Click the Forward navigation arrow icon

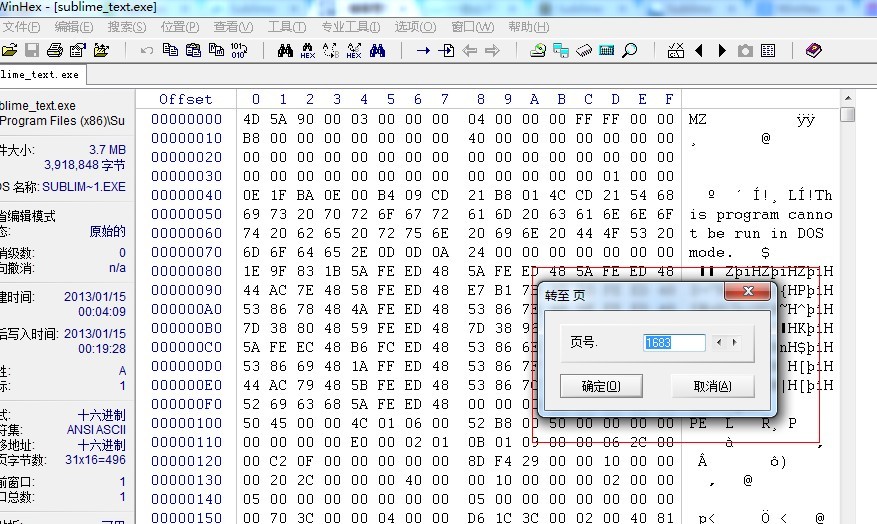coord(492,51)
